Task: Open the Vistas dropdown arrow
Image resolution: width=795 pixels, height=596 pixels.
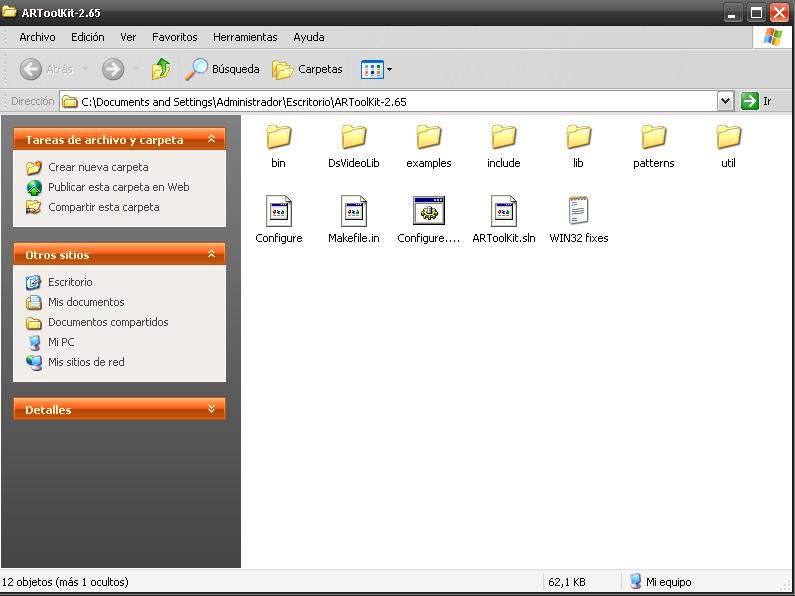Action: 389,69
